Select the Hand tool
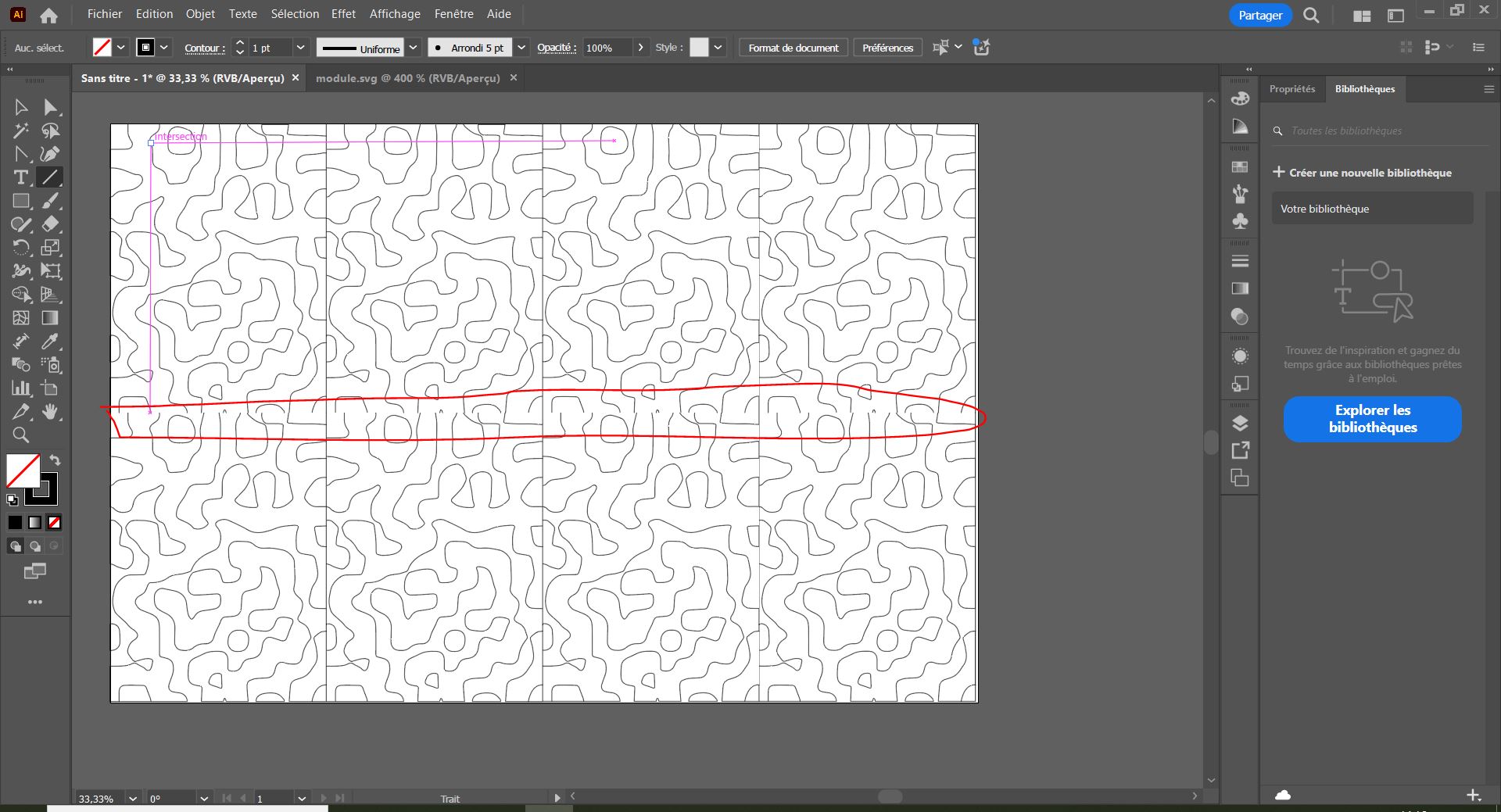 click(x=51, y=412)
